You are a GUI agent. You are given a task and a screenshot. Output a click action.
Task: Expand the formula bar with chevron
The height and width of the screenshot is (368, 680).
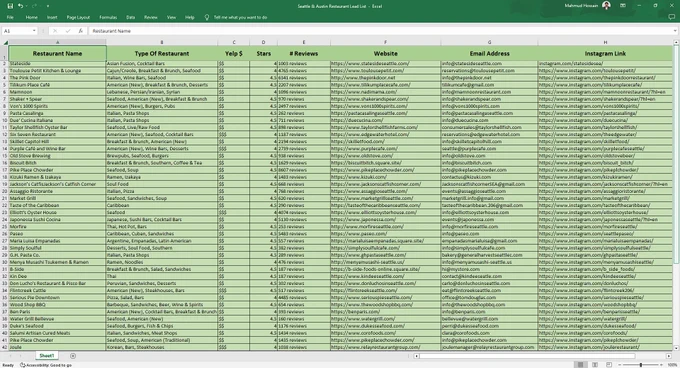coord(675,31)
